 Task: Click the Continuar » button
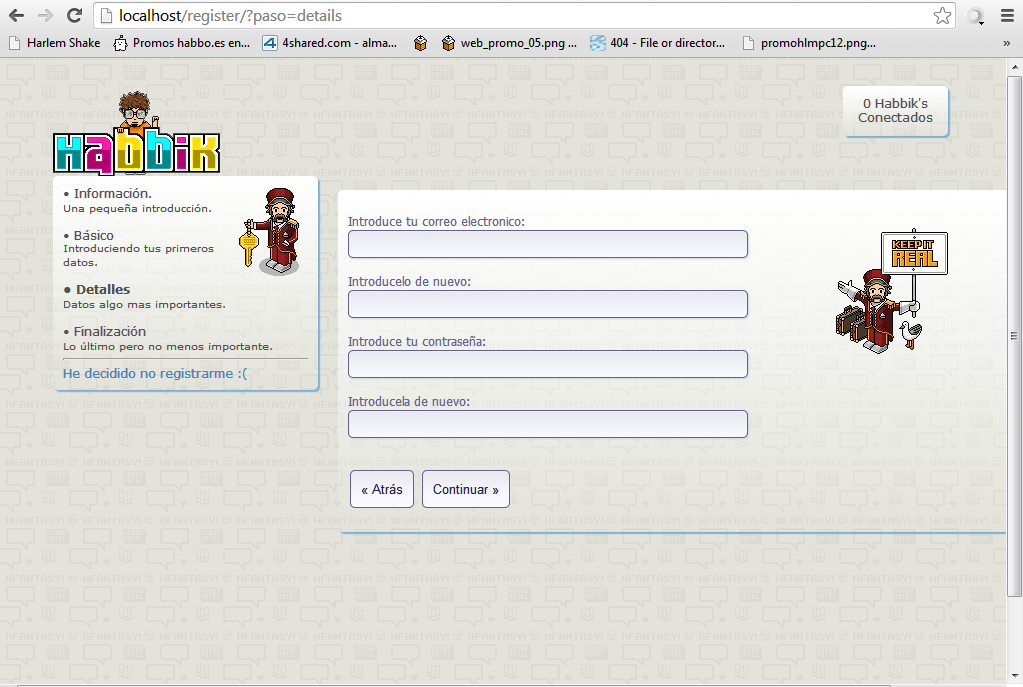pos(466,489)
